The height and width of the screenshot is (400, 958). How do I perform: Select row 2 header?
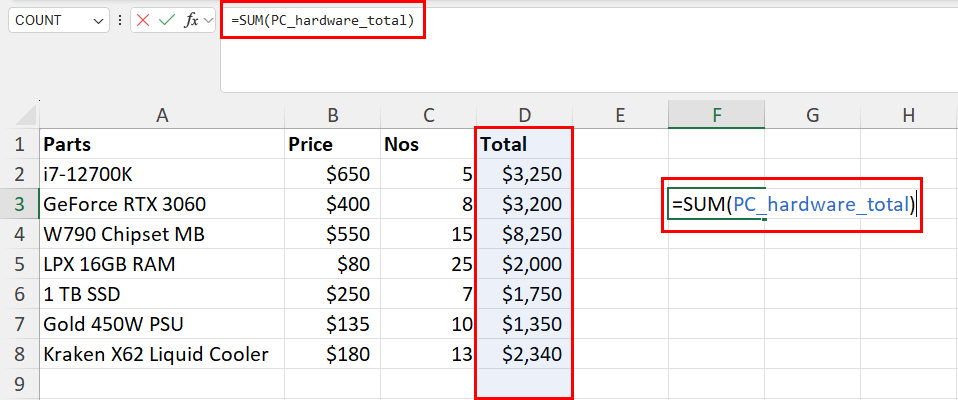pos(20,174)
